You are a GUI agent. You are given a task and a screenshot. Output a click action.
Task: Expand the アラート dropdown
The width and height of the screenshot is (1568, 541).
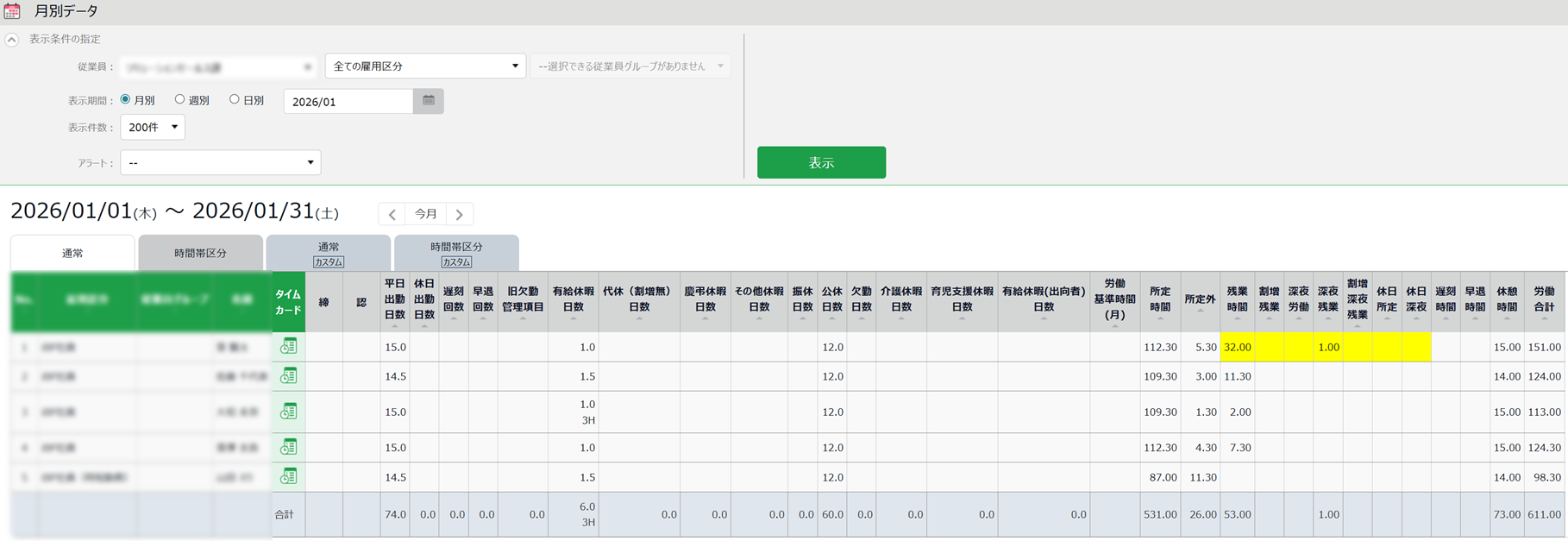(220, 163)
